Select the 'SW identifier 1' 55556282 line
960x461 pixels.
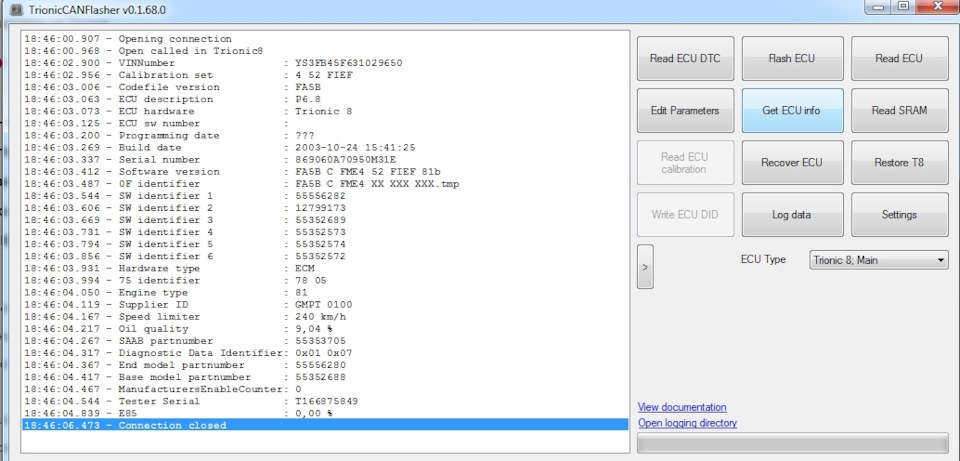point(325,196)
